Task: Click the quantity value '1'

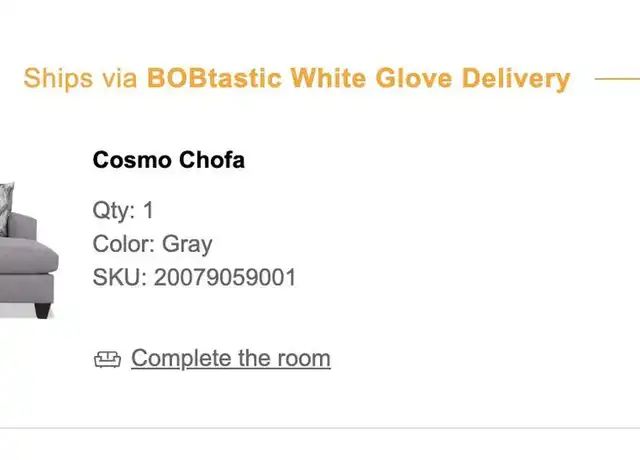Action: click(x=148, y=211)
